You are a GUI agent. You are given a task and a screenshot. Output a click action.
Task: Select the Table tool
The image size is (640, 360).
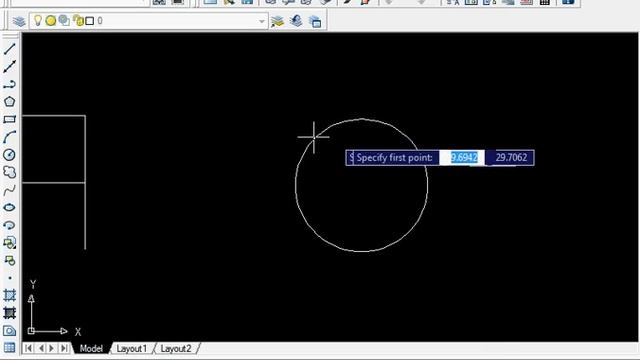point(9,348)
